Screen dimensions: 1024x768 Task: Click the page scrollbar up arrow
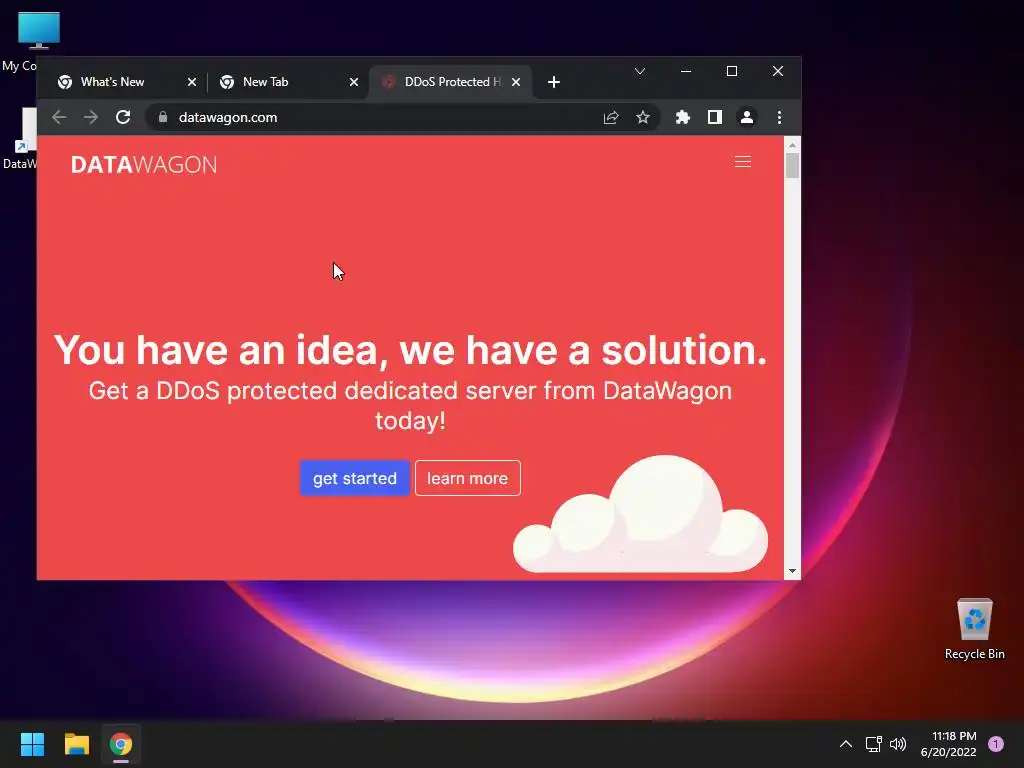(792, 144)
